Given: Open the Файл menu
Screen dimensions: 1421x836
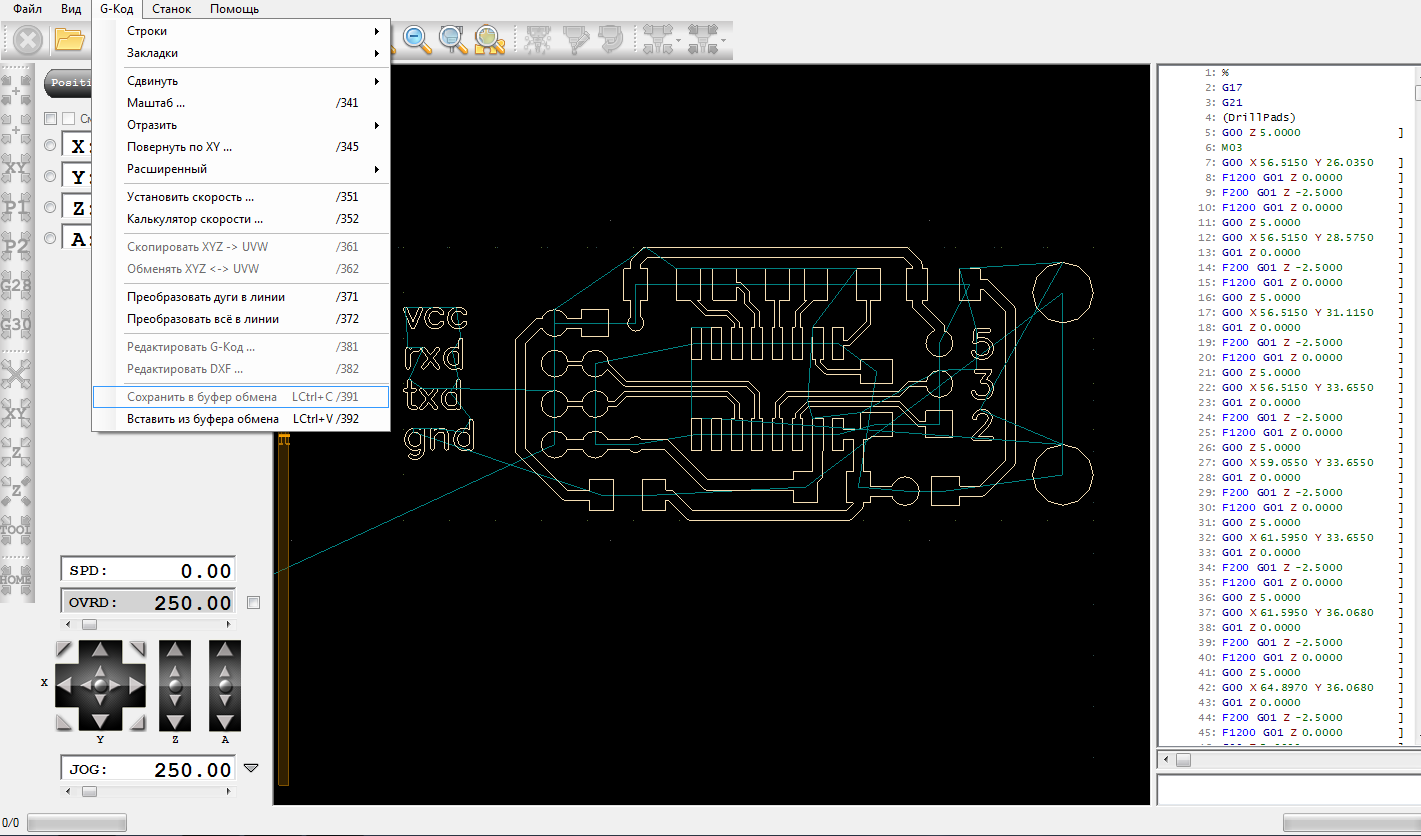Looking at the screenshot, I should point(28,9).
